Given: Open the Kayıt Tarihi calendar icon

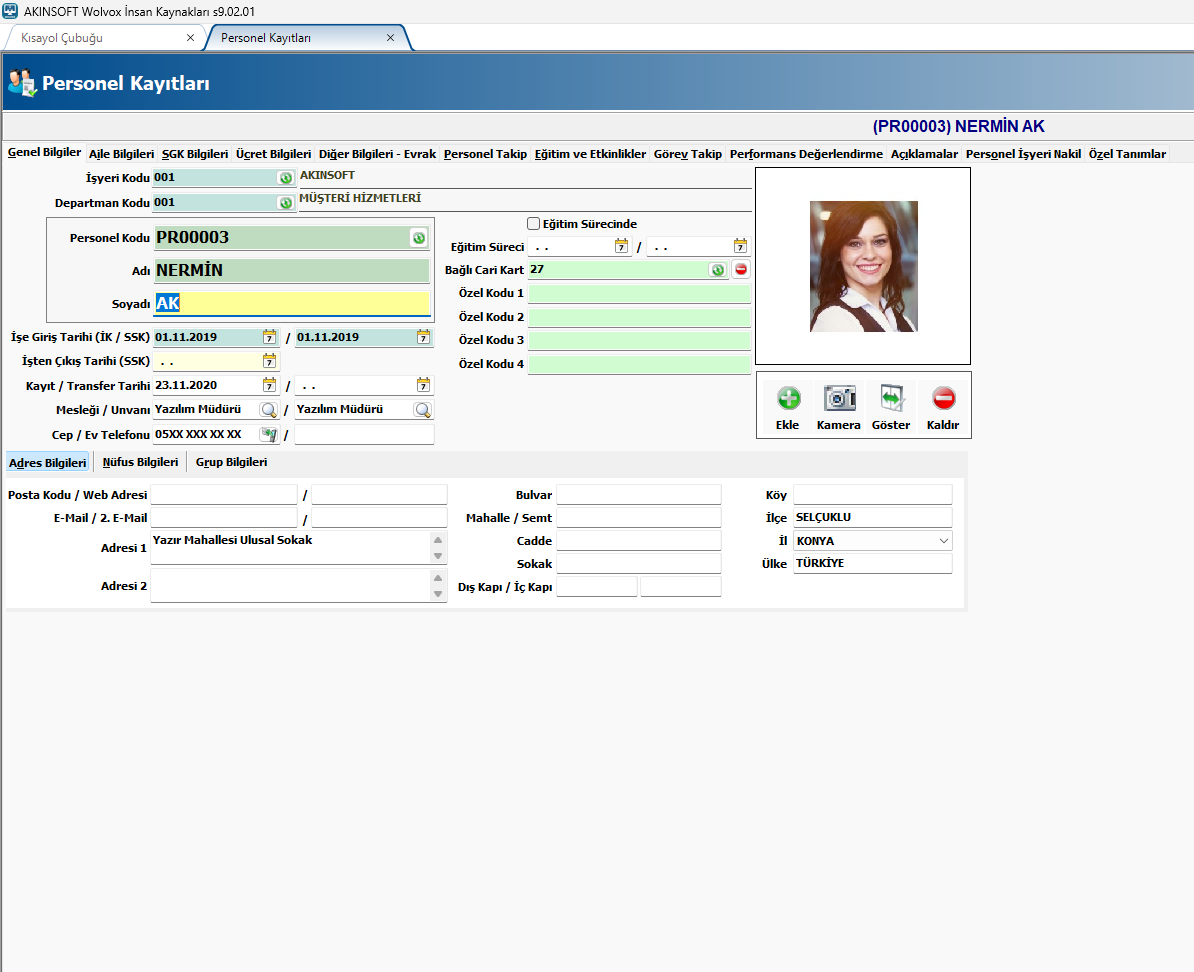Looking at the screenshot, I should (x=270, y=385).
